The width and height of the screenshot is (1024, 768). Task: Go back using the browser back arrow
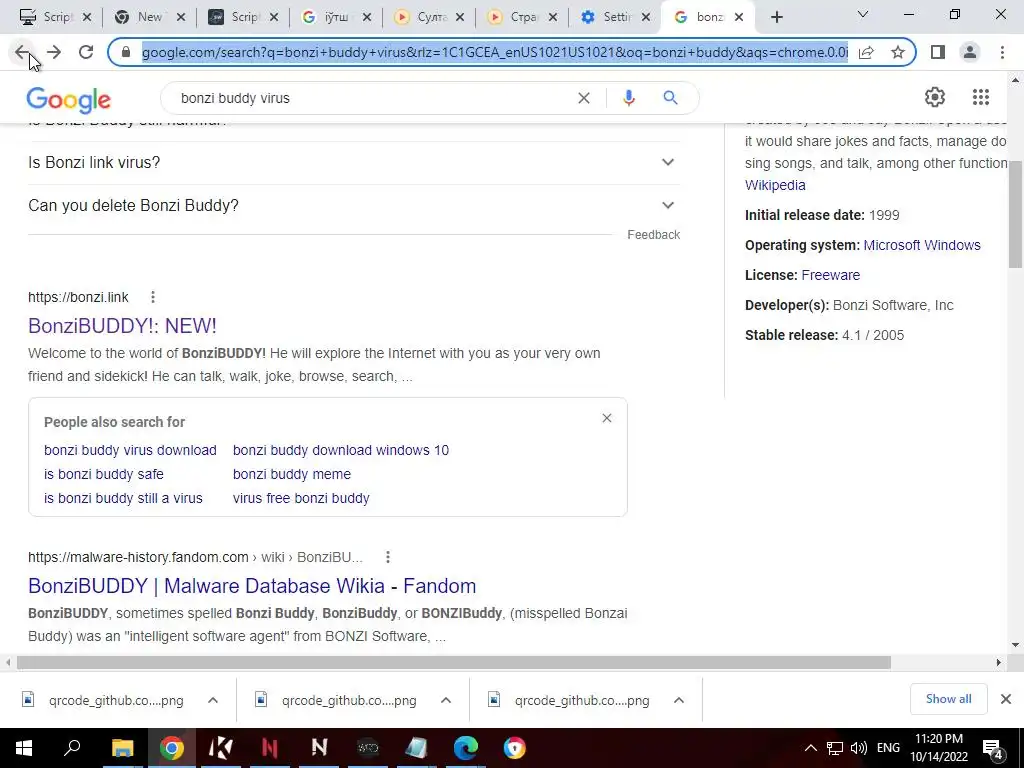[x=22, y=52]
